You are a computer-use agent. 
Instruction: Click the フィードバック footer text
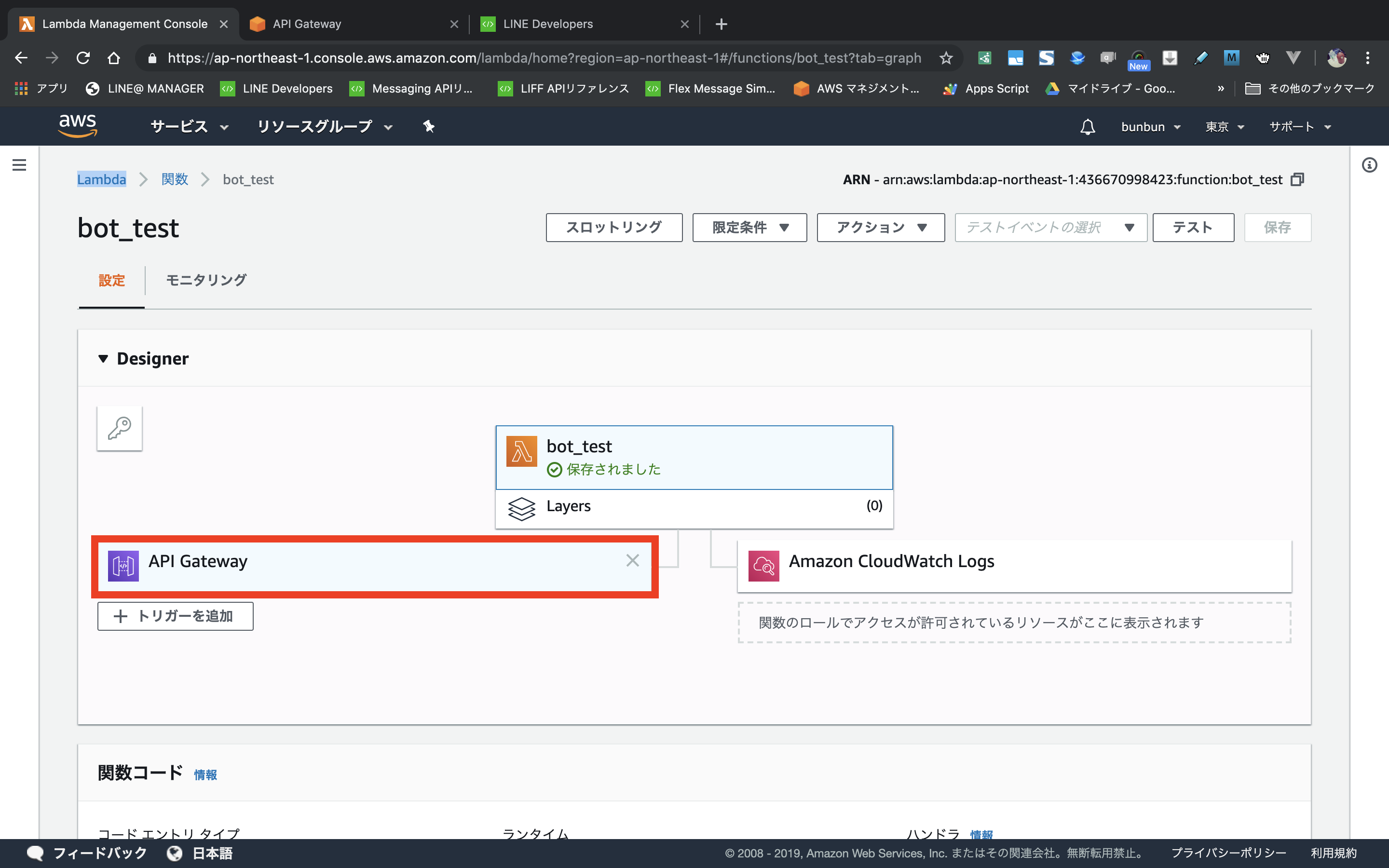click(100, 853)
